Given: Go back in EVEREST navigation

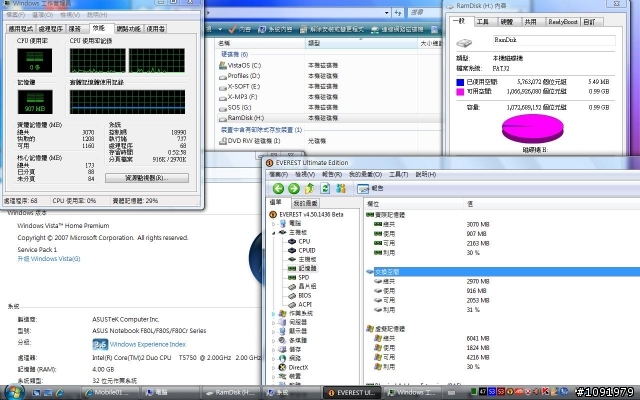Looking at the screenshot, I should click(x=278, y=188).
